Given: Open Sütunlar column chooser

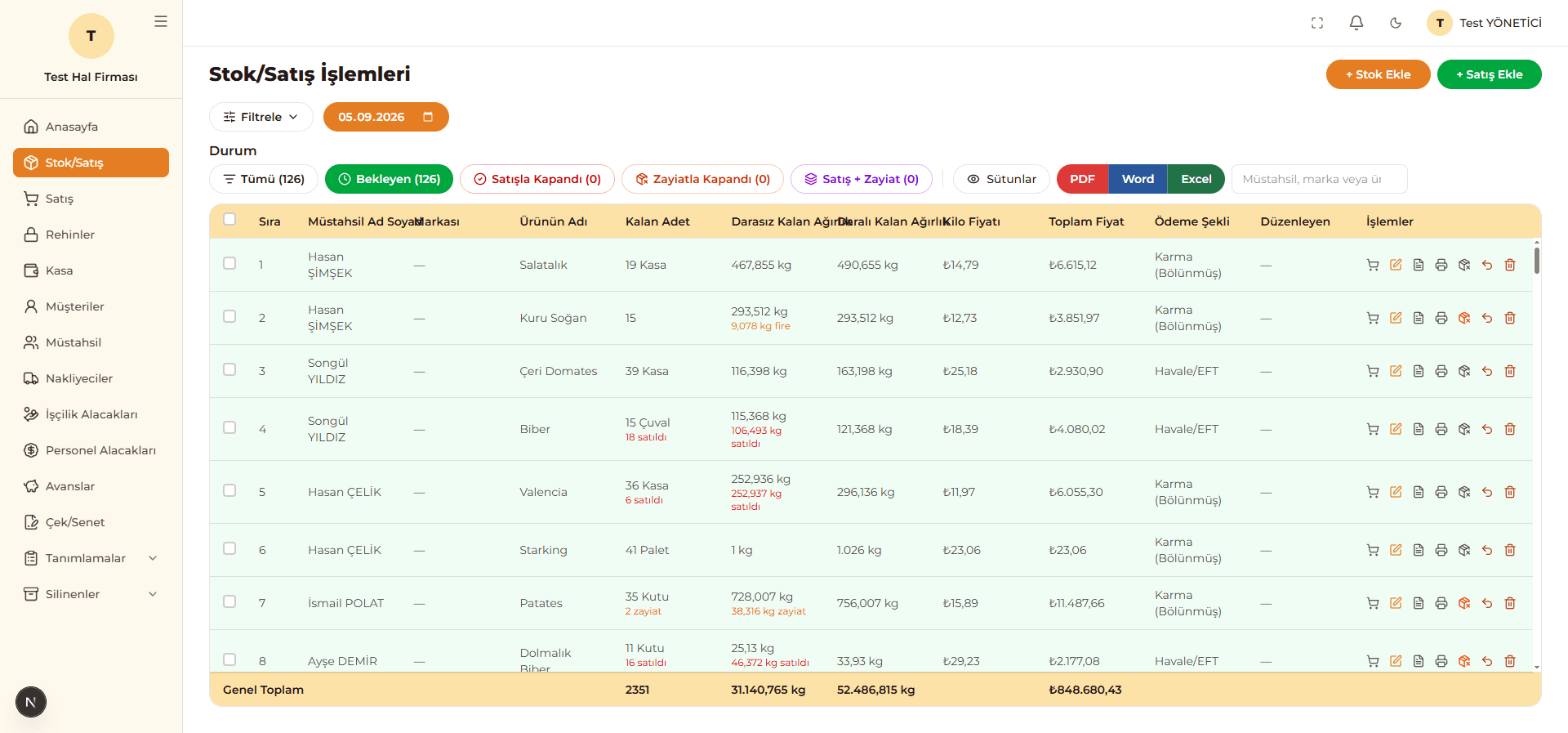Looking at the screenshot, I should click(1001, 179).
